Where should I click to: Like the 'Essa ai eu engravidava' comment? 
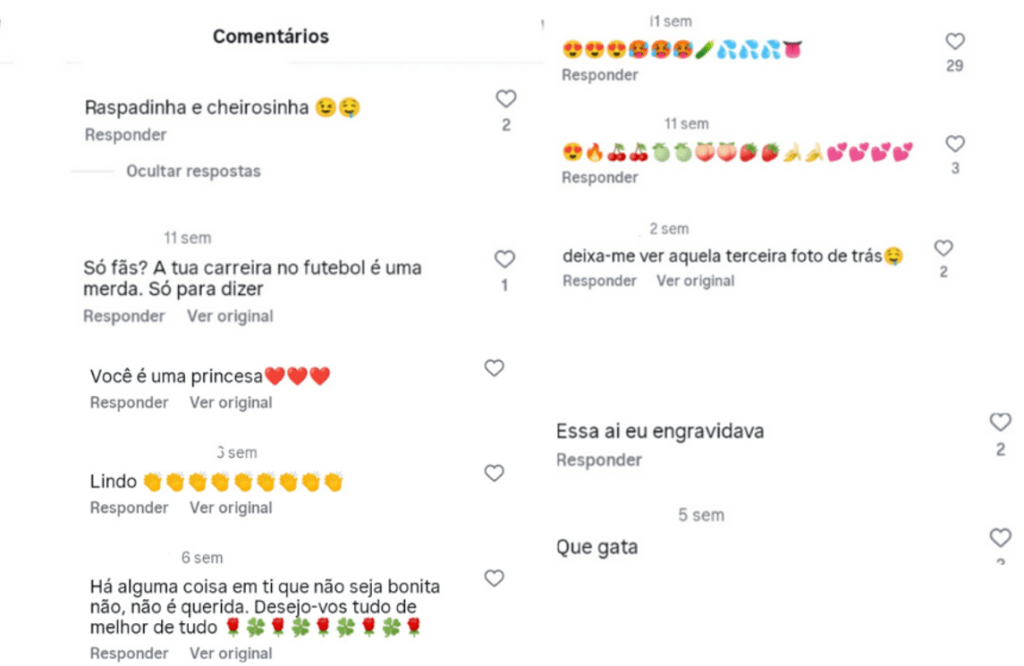point(1000,422)
